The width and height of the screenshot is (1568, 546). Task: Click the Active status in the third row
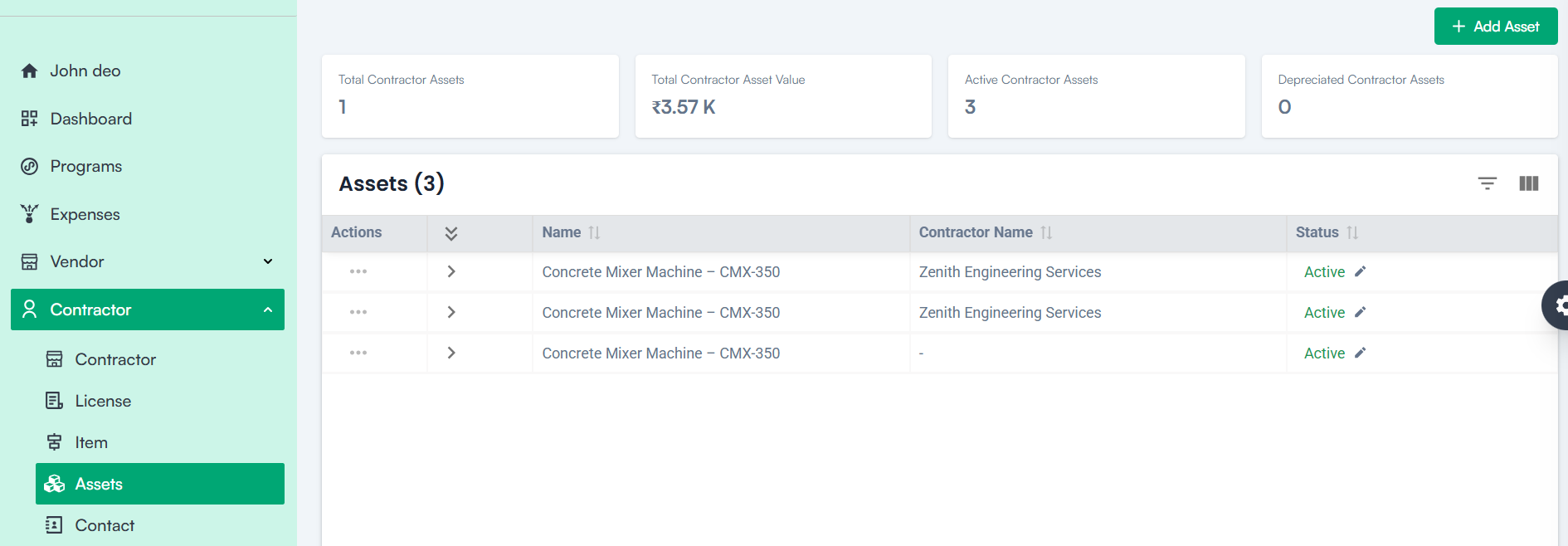coord(1324,353)
